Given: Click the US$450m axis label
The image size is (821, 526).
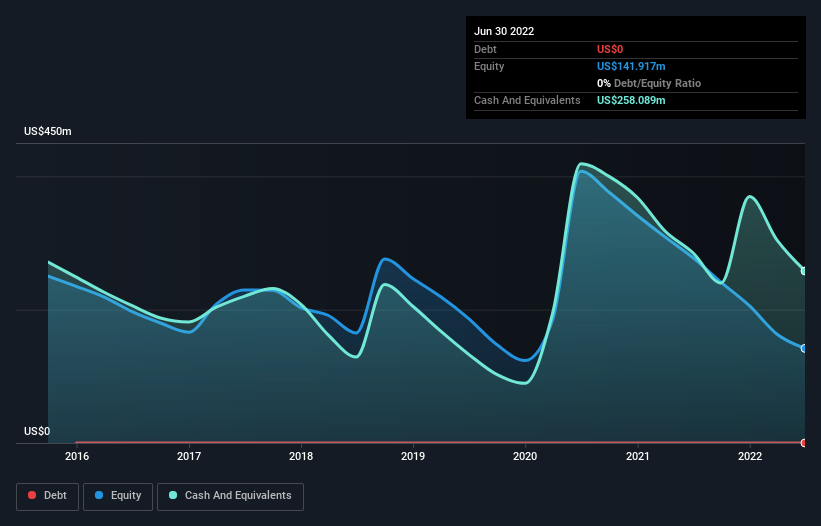Looking at the screenshot, I should (48, 131).
